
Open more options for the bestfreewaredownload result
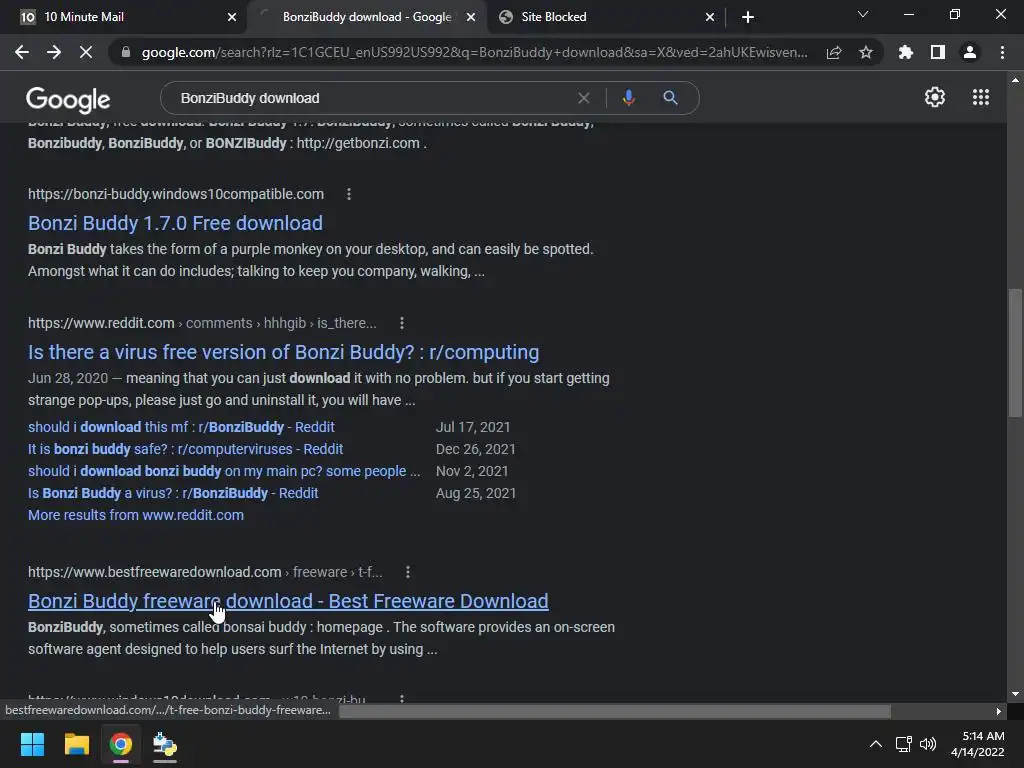point(408,572)
